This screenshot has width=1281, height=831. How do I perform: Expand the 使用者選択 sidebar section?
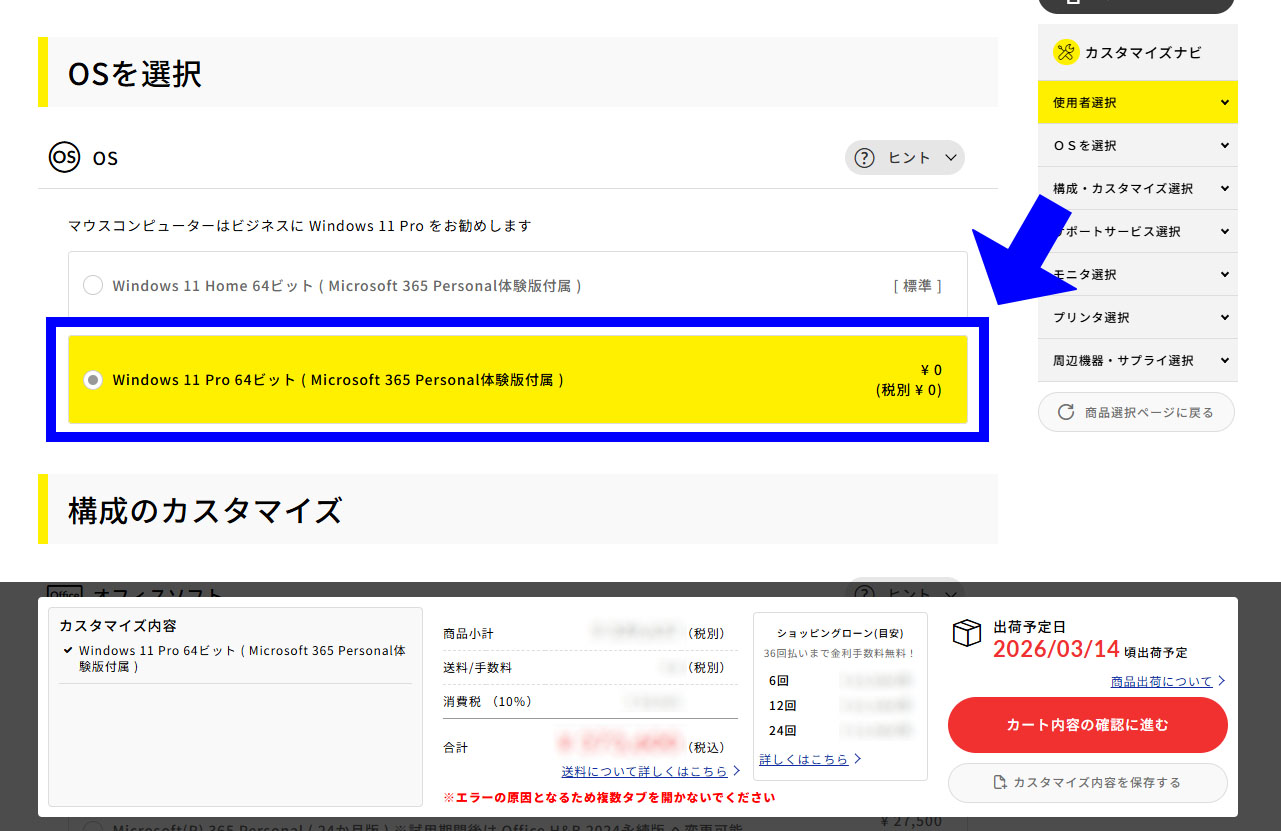tap(1136, 102)
